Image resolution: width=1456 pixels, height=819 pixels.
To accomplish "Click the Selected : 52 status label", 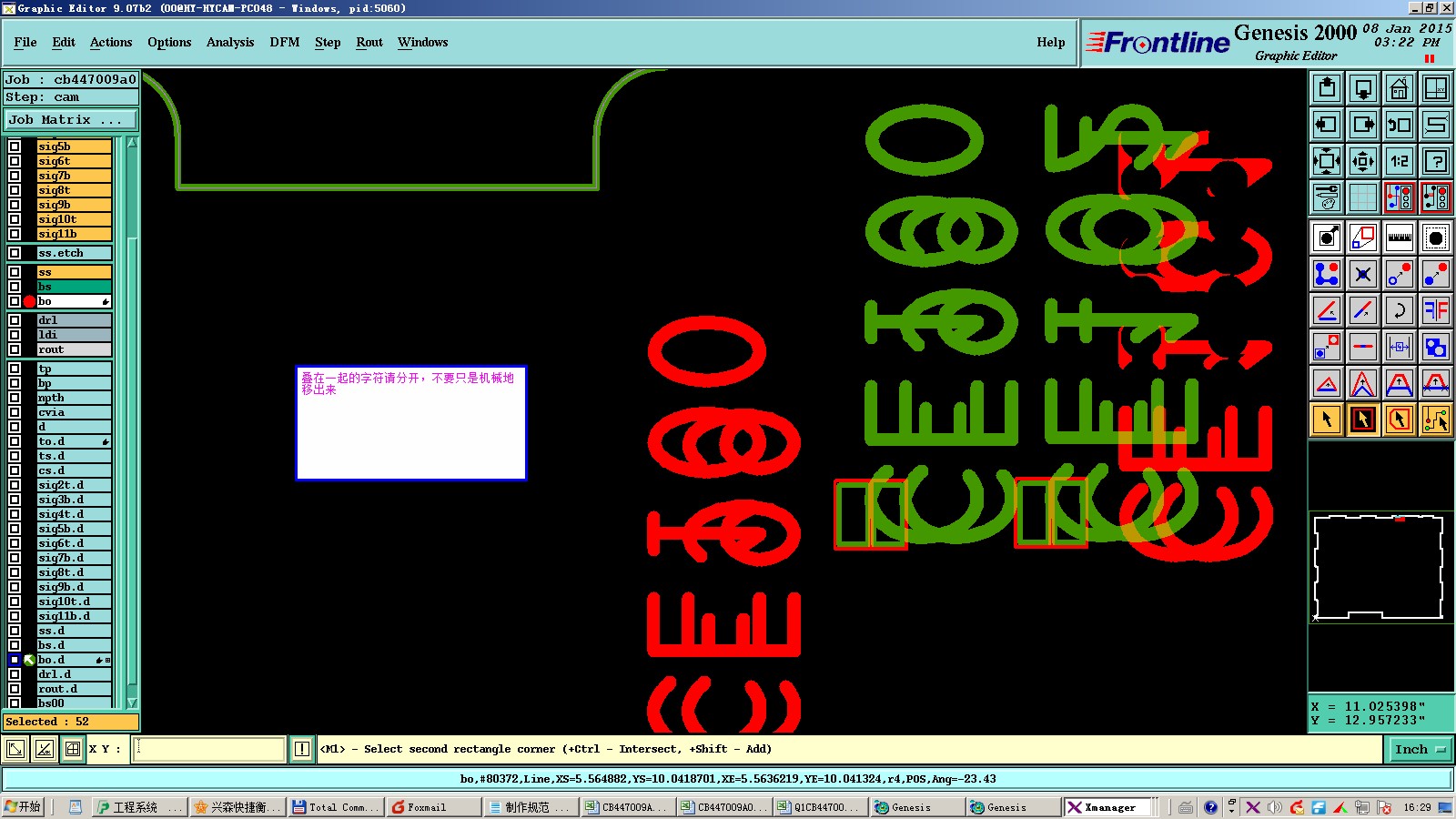I will coord(71,722).
